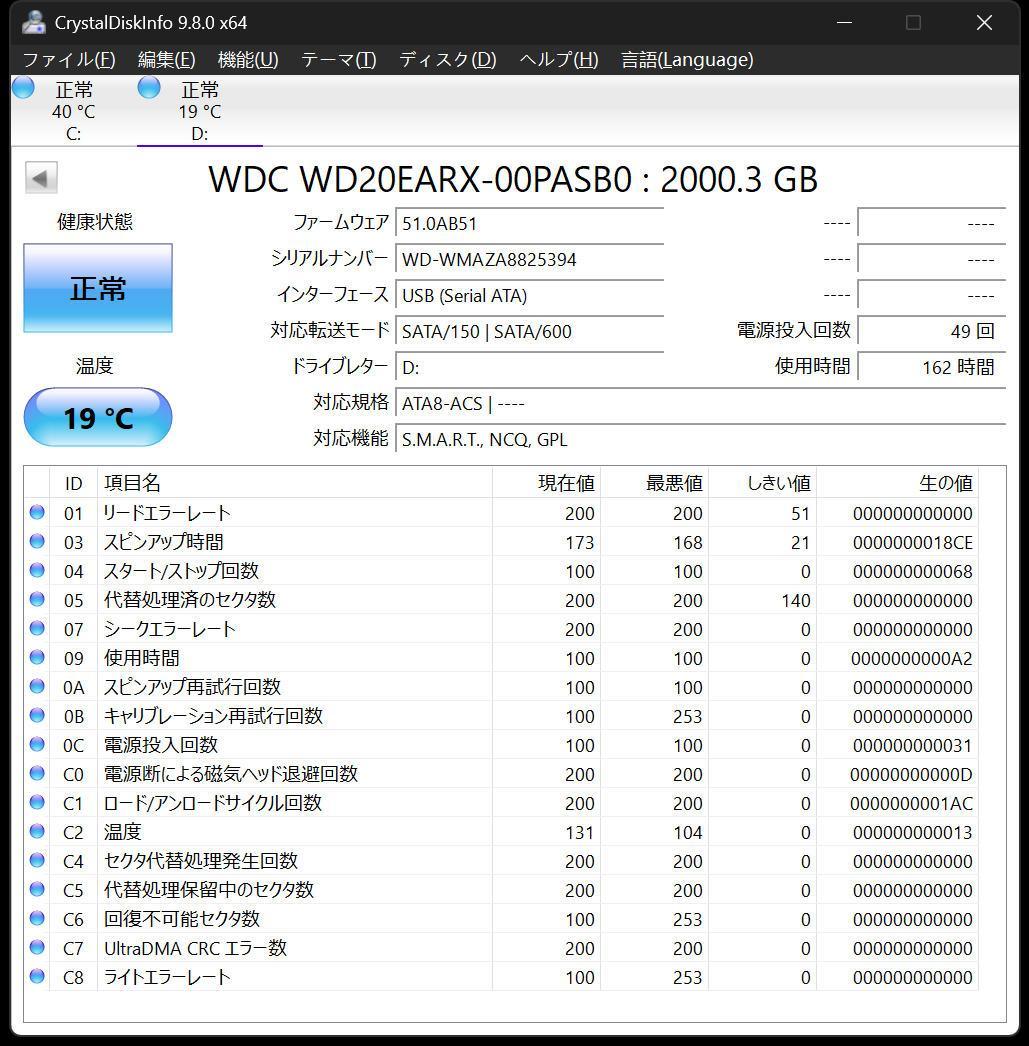Click the 正常 health status button
This screenshot has height=1046, width=1029.
coord(98,288)
